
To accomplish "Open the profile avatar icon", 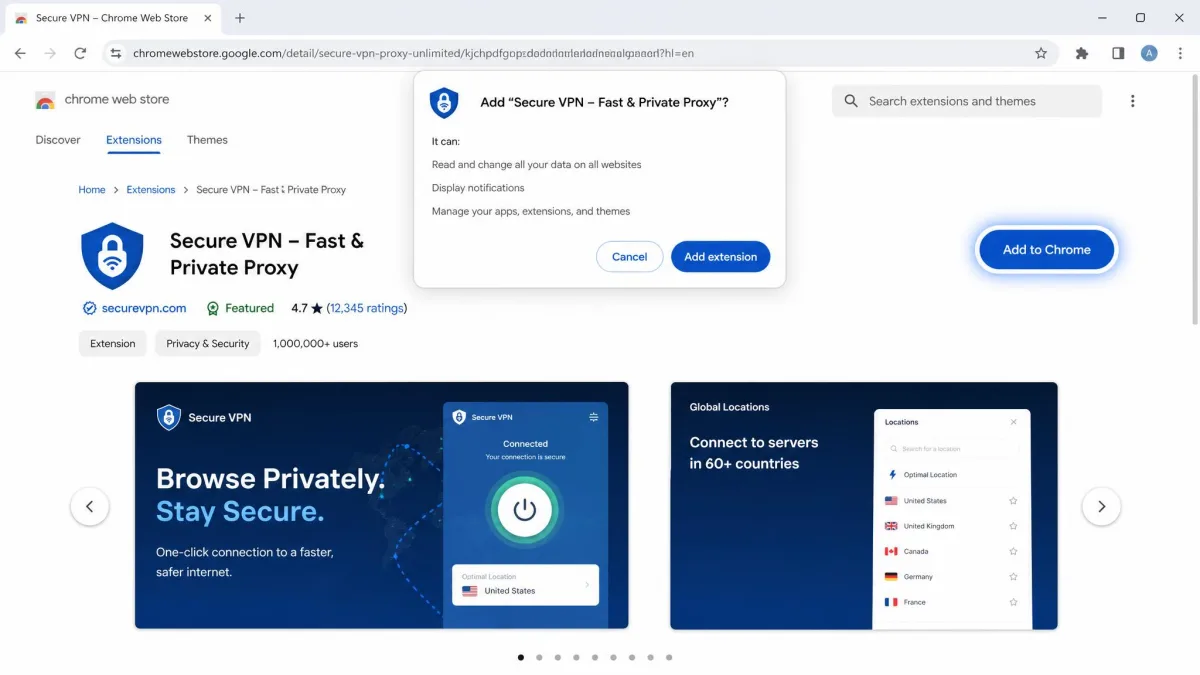I will coord(1149,53).
